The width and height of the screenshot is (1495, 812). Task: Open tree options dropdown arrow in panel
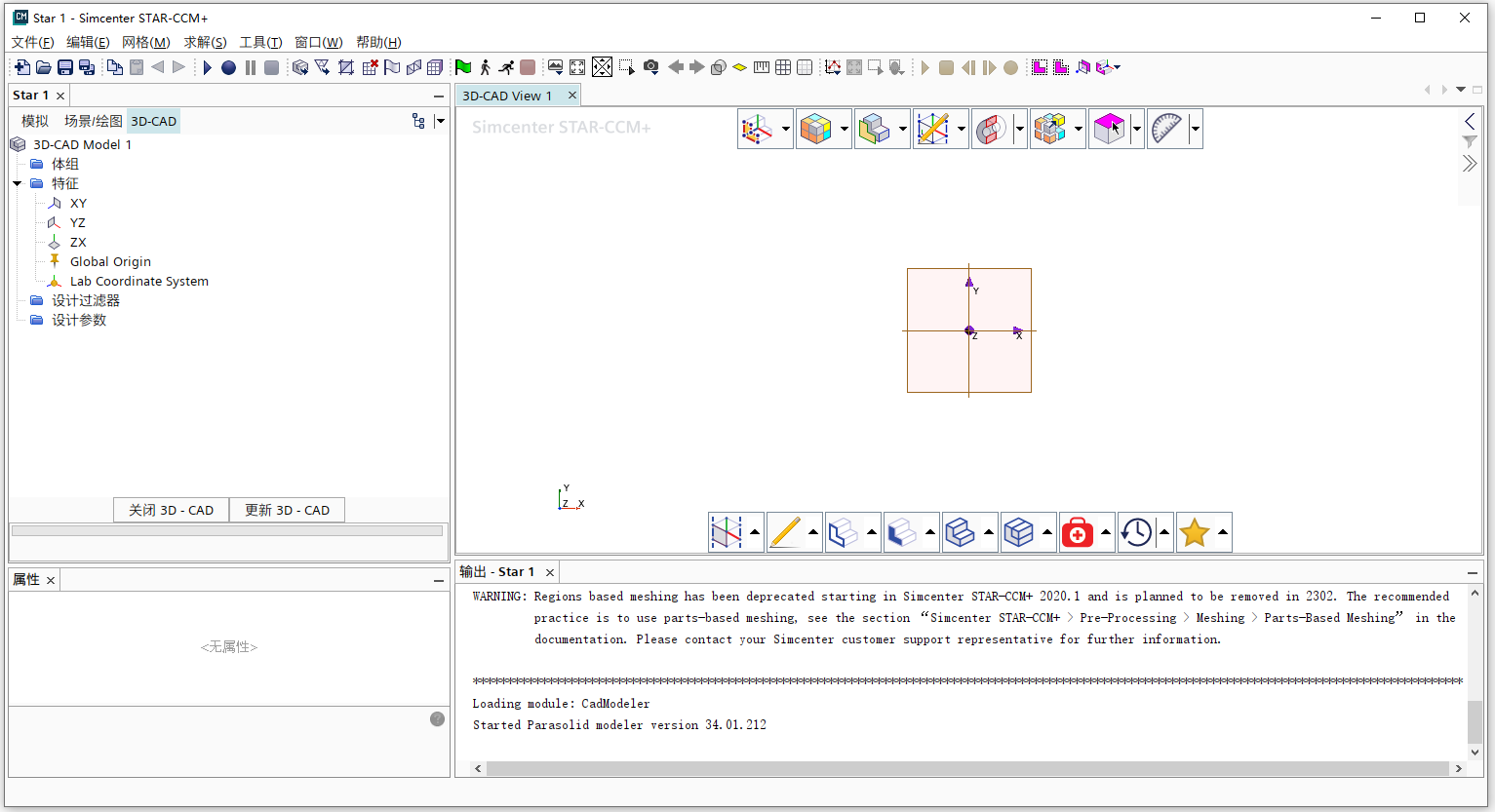click(x=440, y=121)
